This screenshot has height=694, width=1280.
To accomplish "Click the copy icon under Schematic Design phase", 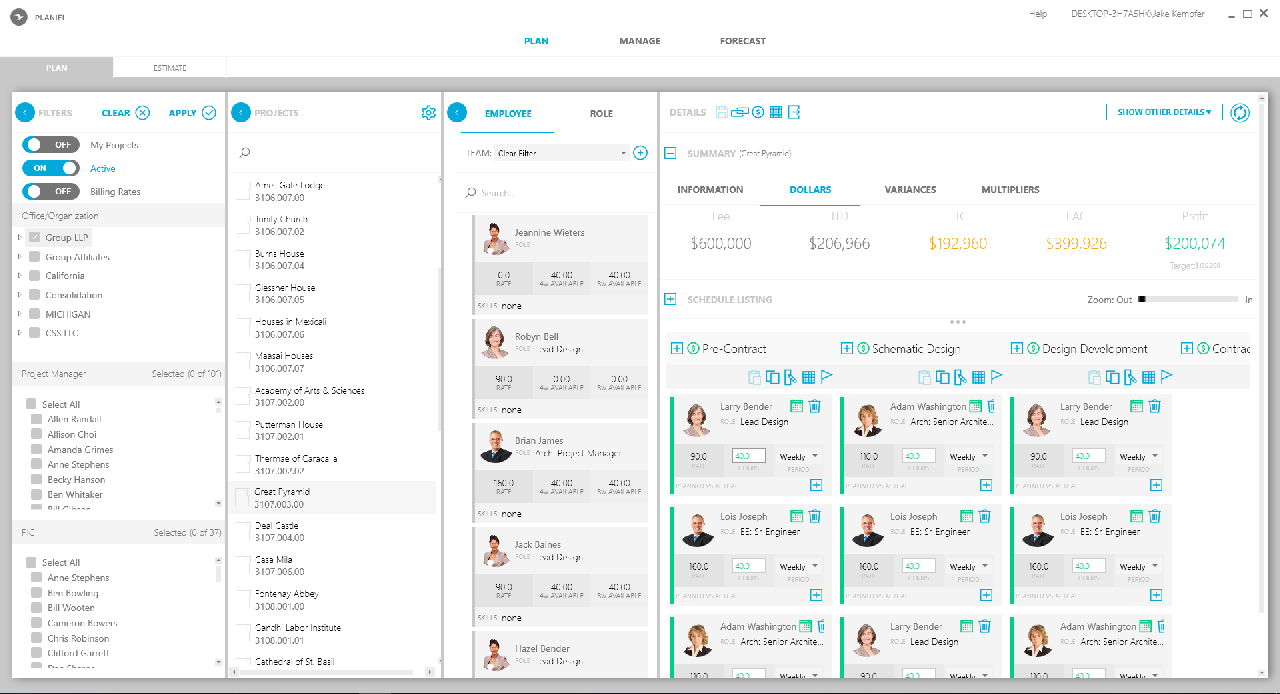I will 942,377.
